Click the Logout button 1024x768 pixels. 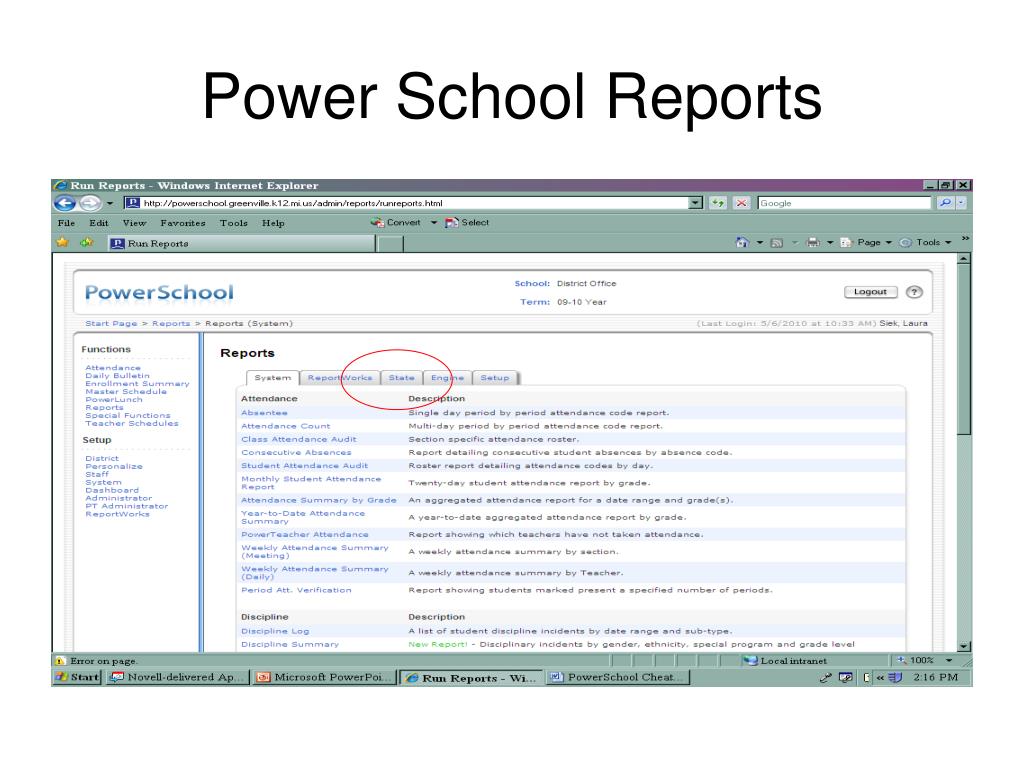[x=871, y=292]
